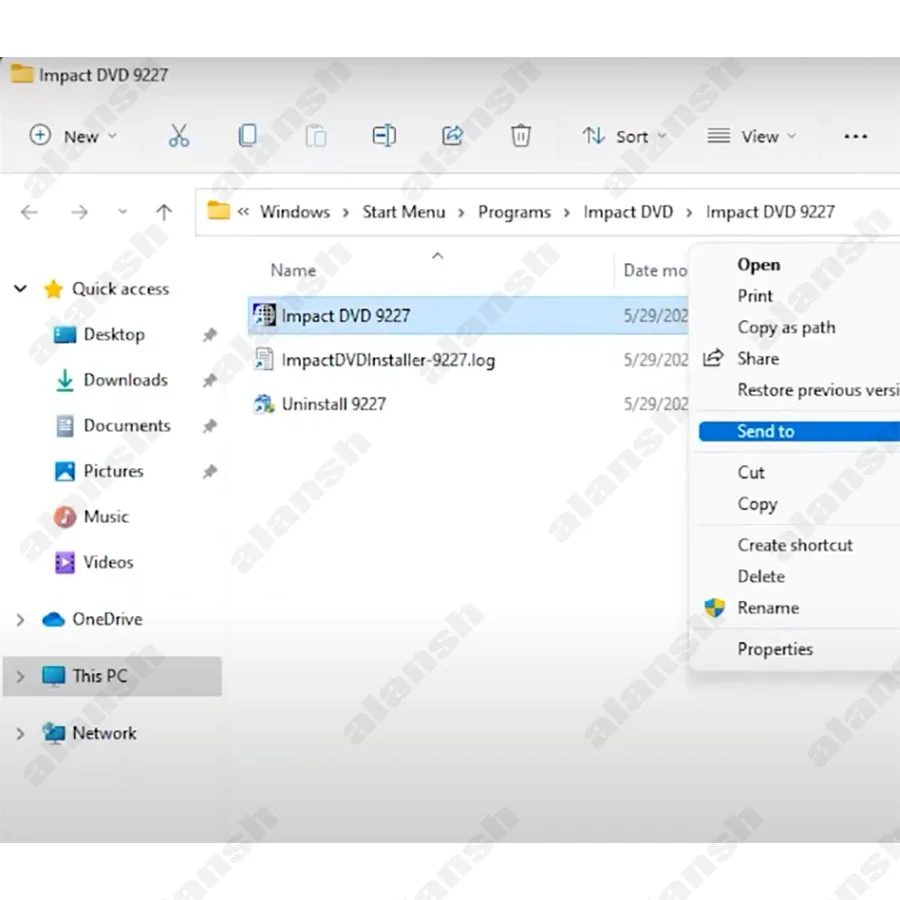Click the Documents icon in sidebar
This screenshot has height=900, width=900.
click(x=65, y=426)
